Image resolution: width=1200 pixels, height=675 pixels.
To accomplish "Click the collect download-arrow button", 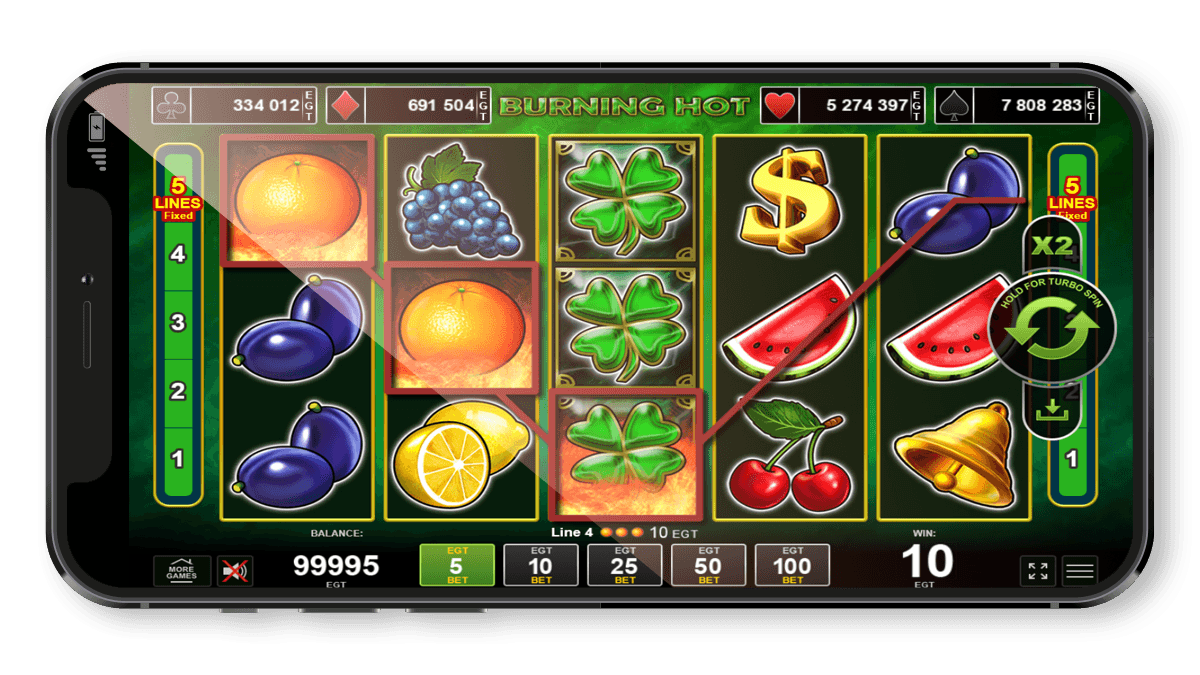I will (1051, 410).
